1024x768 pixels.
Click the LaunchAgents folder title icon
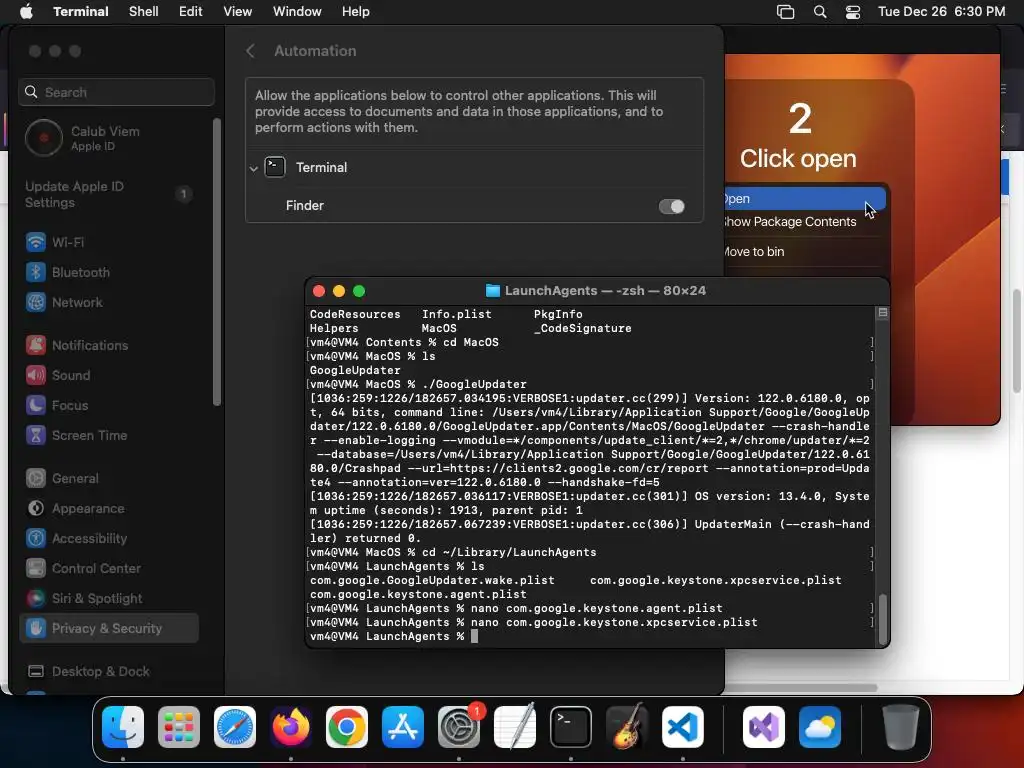(x=493, y=291)
